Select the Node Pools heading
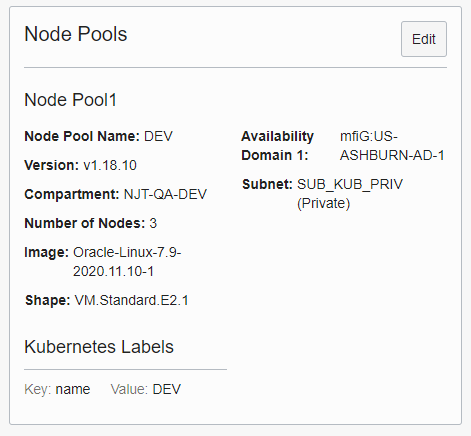 coord(76,34)
